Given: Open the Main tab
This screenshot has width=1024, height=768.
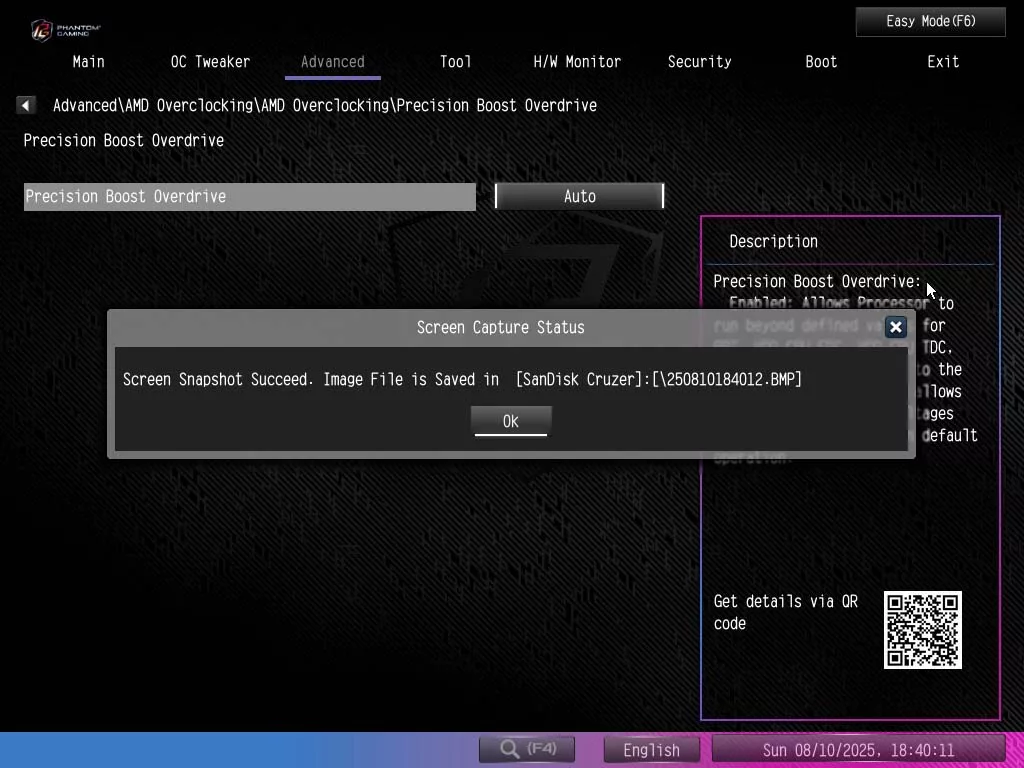Looking at the screenshot, I should pyautogui.click(x=88, y=62).
